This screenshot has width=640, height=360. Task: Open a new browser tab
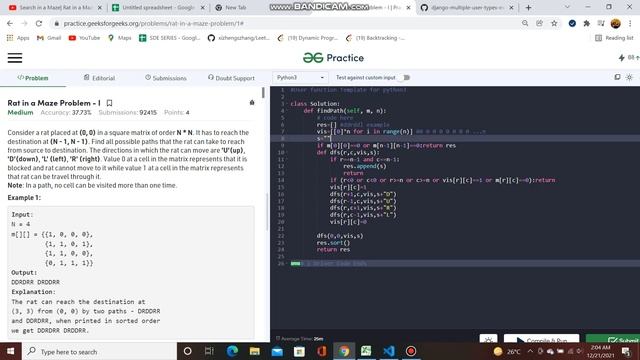click(529, 7)
